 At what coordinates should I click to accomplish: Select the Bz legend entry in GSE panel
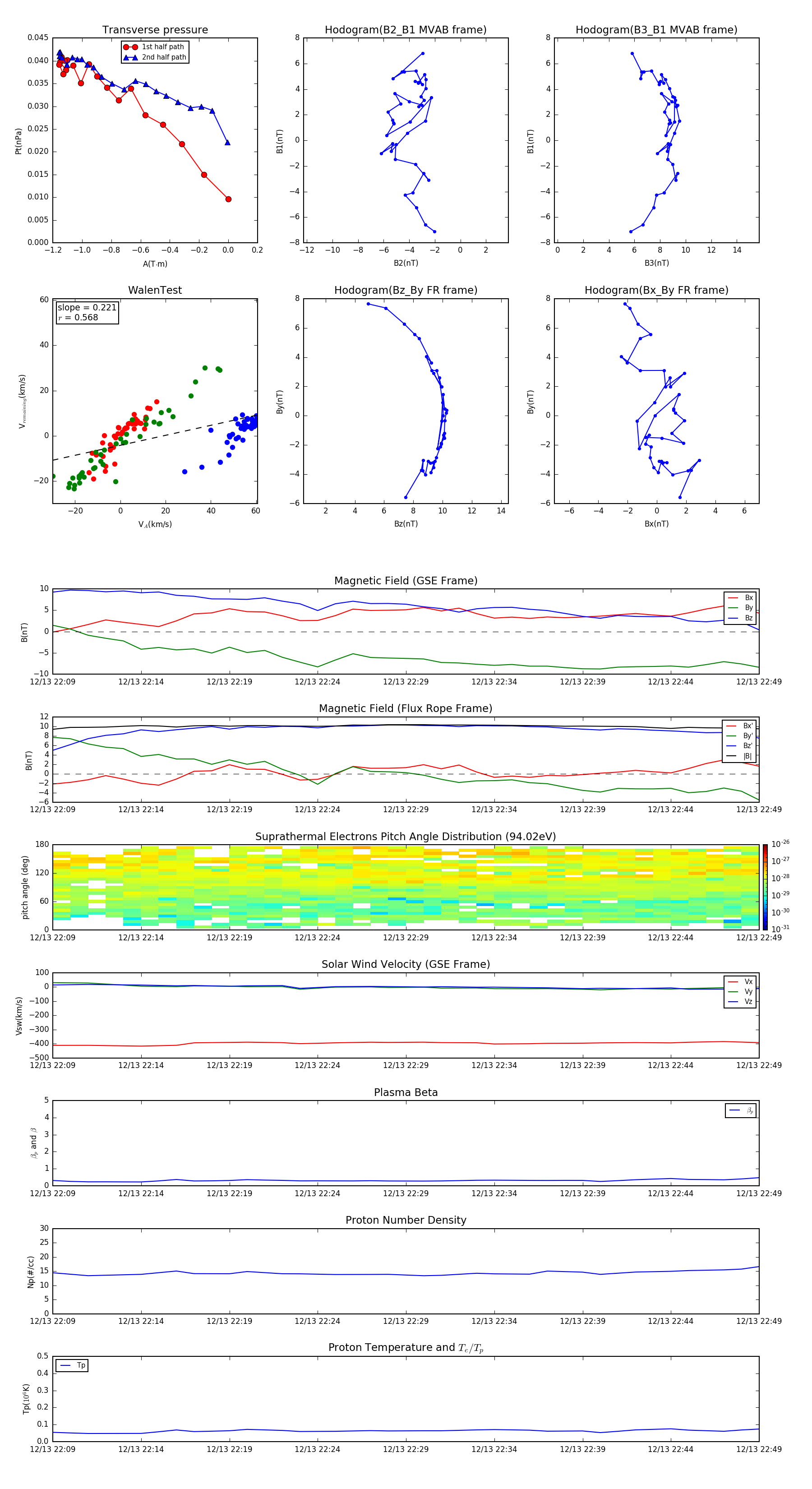click(740, 618)
